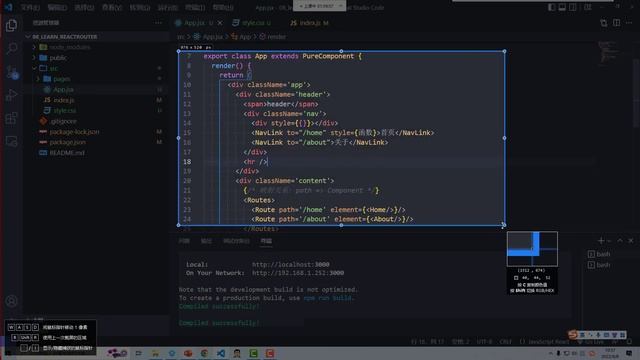Open the 查看 (View) menu
The width and height of the screenshot is (640, 360).
(112, 7)
